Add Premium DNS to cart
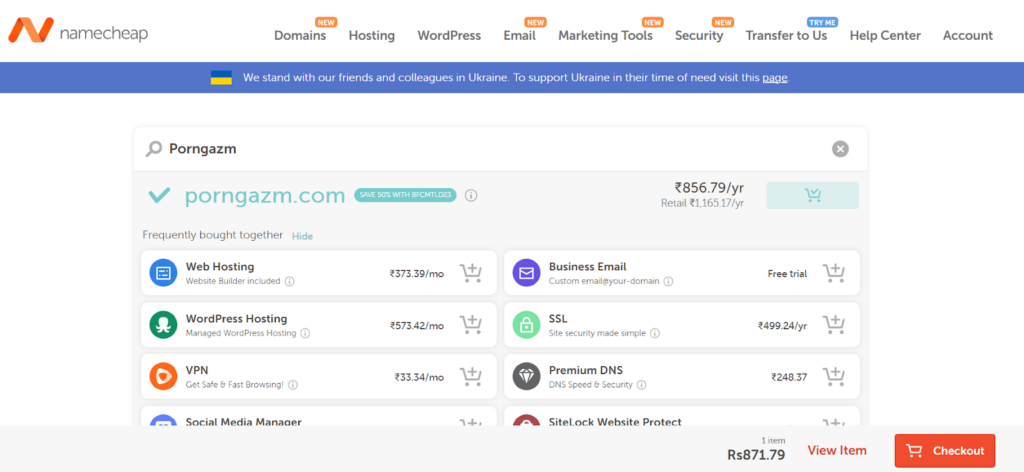Image resolution: width=1024 pixels, height=472 pixels. point(833,377)
